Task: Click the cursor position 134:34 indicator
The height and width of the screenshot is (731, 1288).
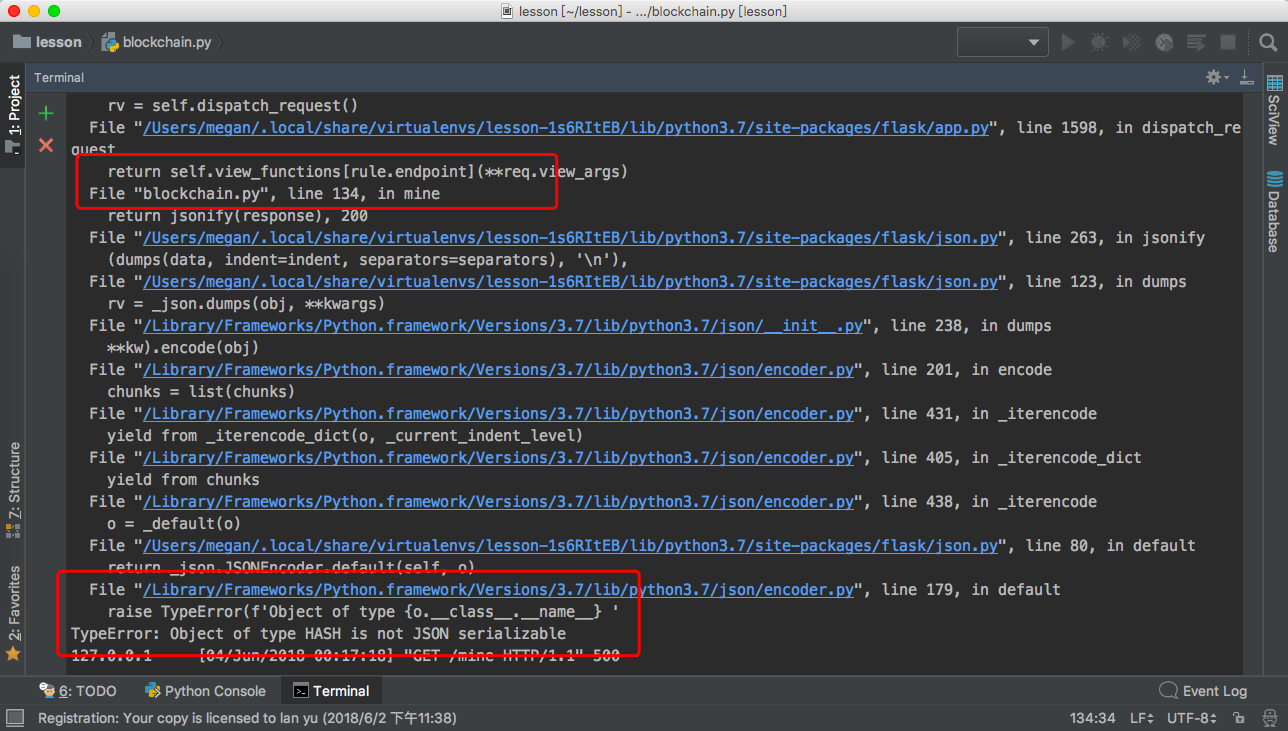Action: (1092, 718)
